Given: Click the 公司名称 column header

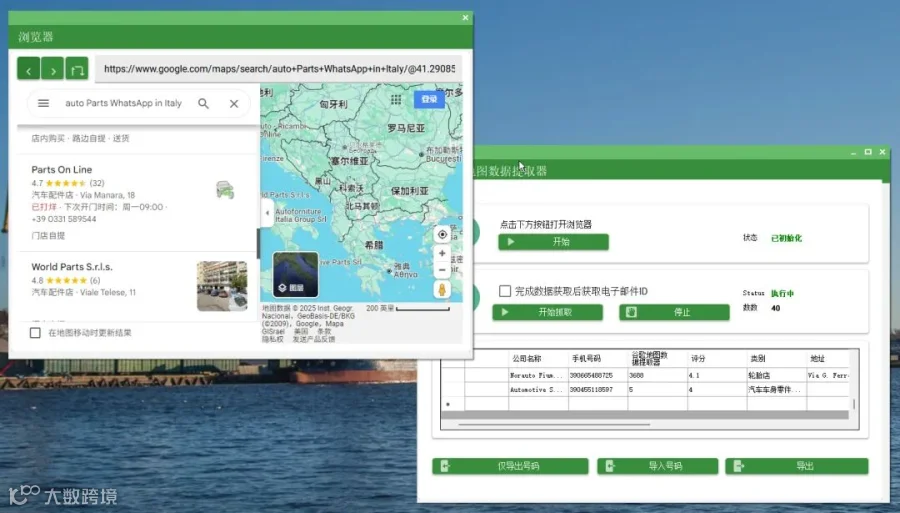Looking at the screenshot, I should [x=538, y=359].
